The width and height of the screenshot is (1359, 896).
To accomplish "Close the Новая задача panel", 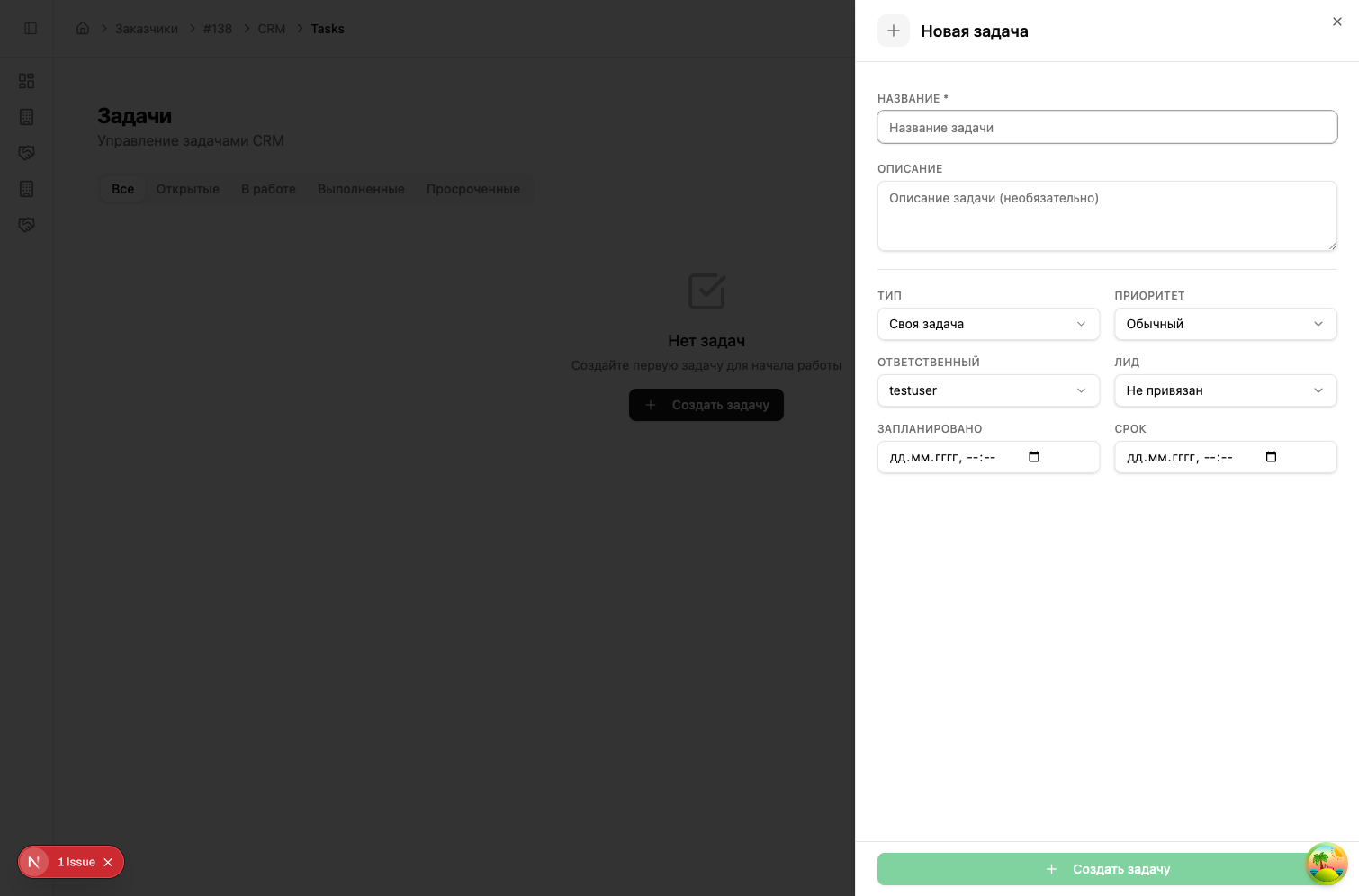I will [x=1336, y=22].
